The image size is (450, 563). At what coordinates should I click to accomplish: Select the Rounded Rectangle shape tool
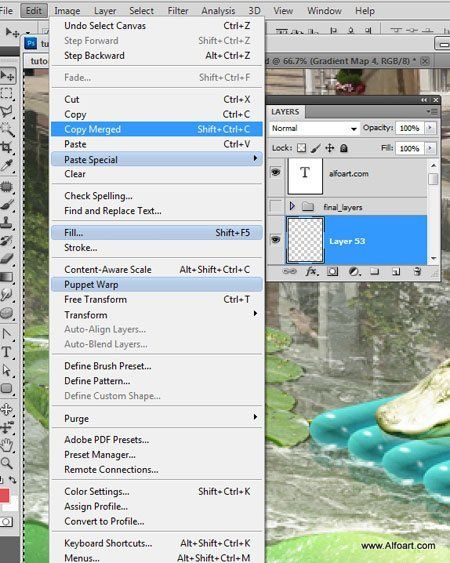(6, 388)
